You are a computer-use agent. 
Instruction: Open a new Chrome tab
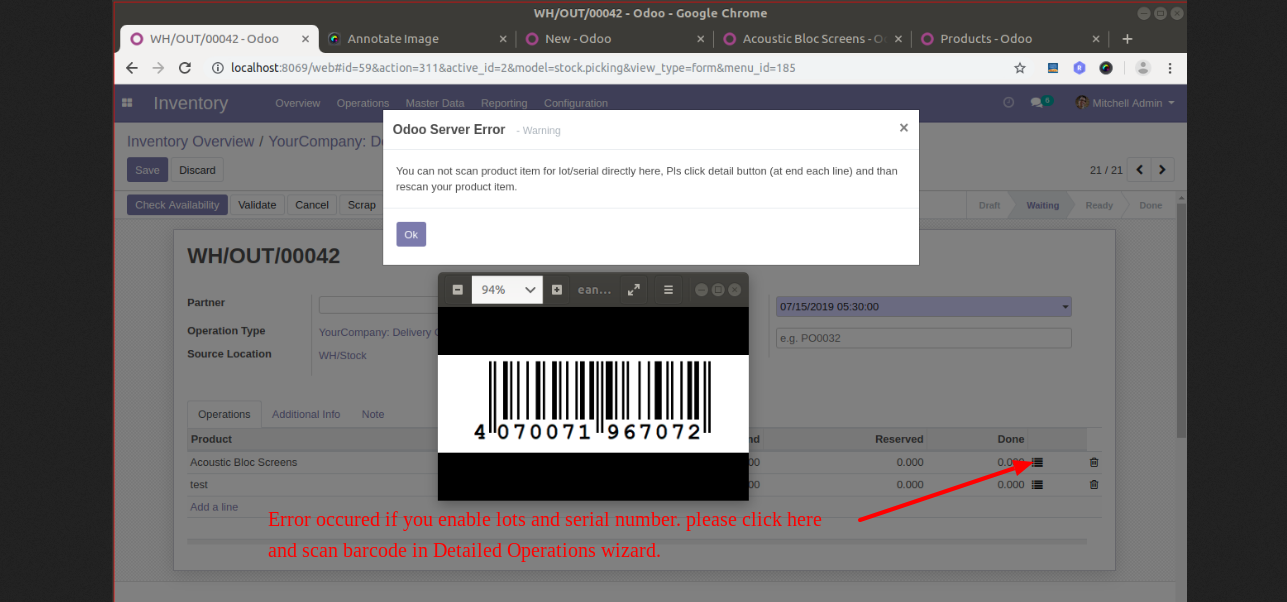[x=1127, y=39]
